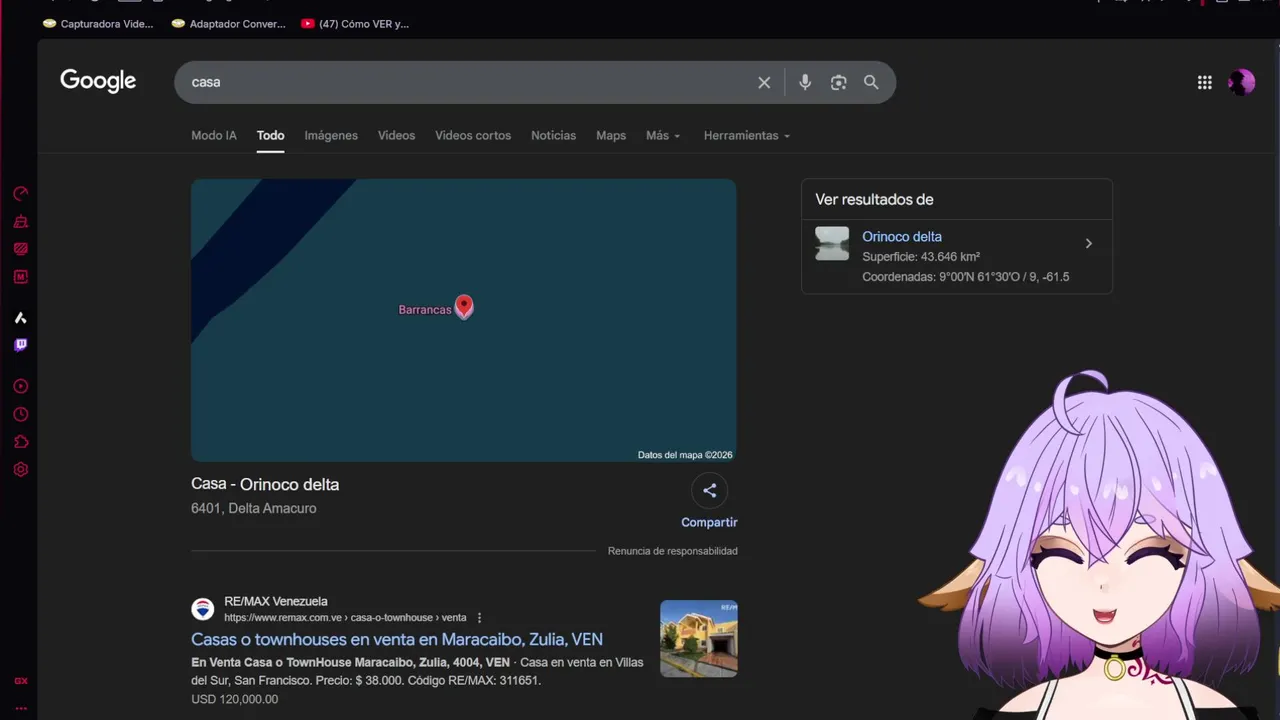
Task: Open the RE/MAX house thumbnail
Action: coord(699,638)
